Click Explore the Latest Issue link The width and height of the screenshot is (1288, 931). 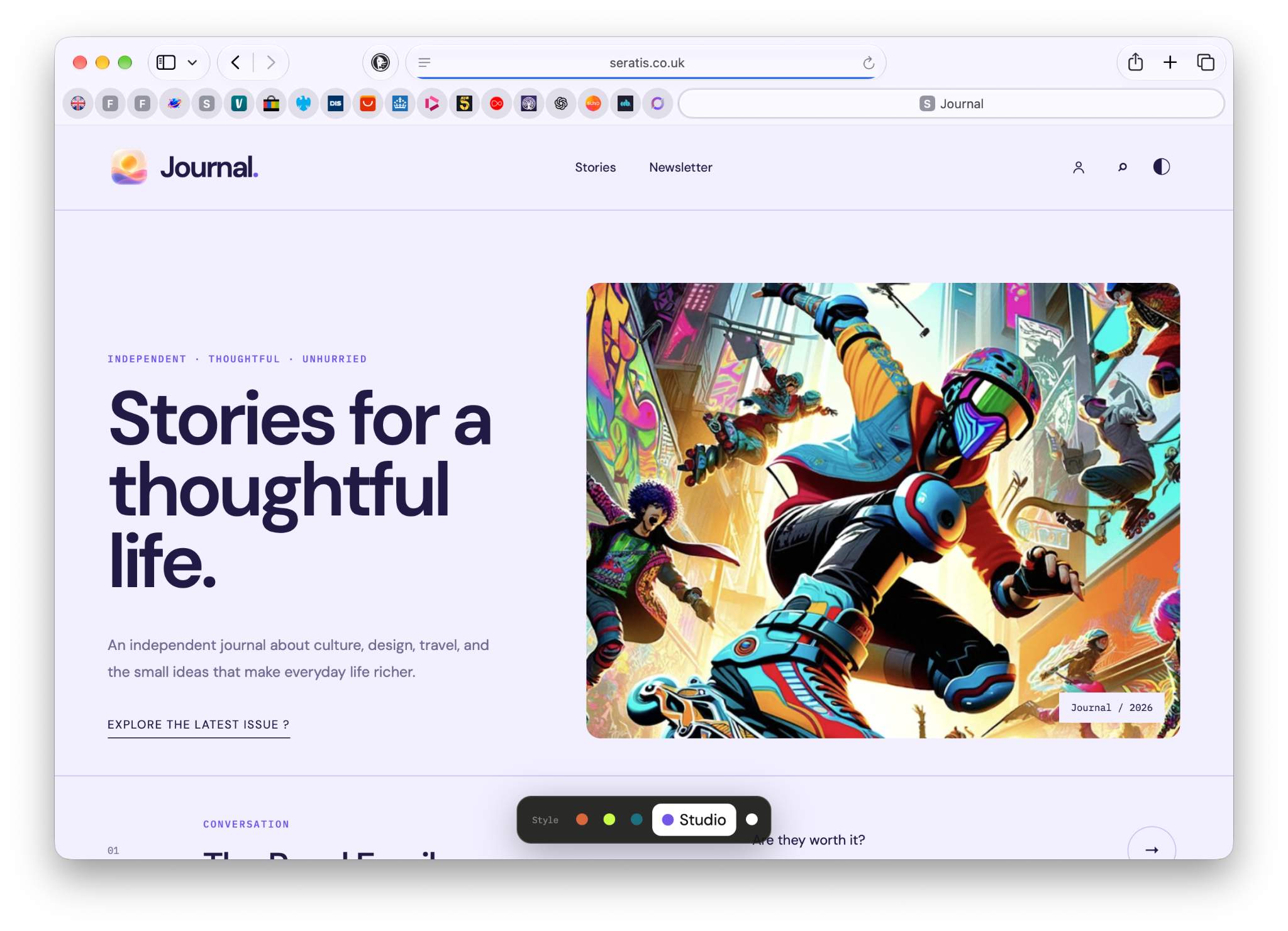(x=198, y=725)
